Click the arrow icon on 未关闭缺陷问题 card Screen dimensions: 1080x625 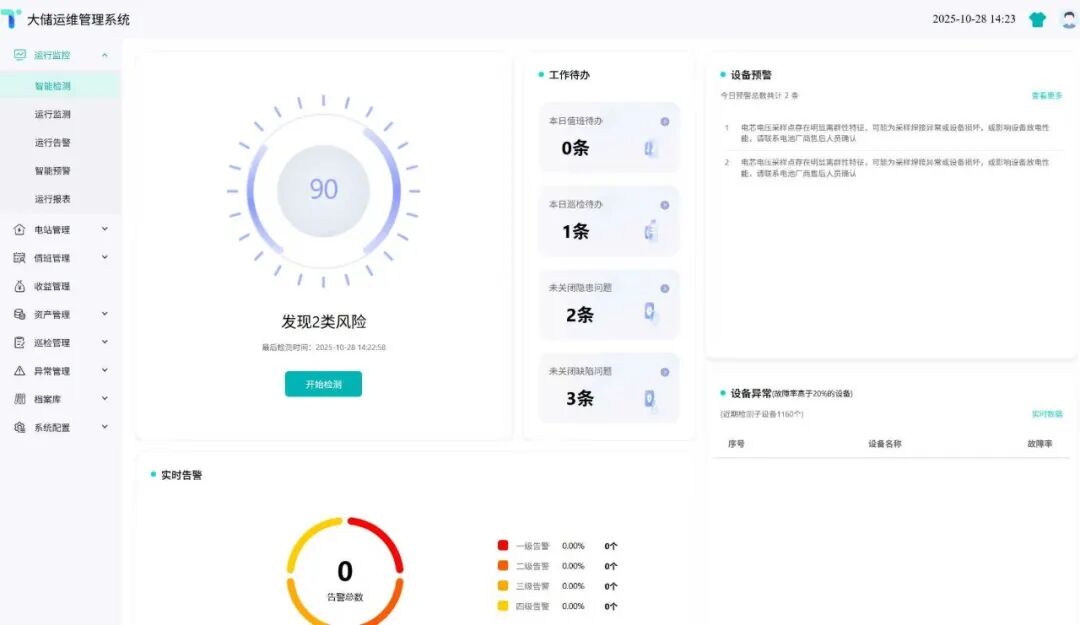(x=665, y=372)
